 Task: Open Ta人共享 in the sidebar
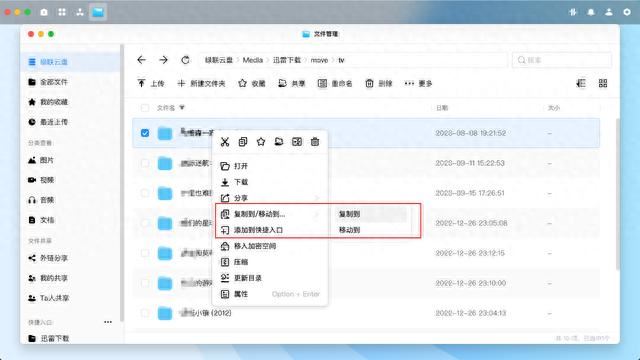[x=71, y=298]
